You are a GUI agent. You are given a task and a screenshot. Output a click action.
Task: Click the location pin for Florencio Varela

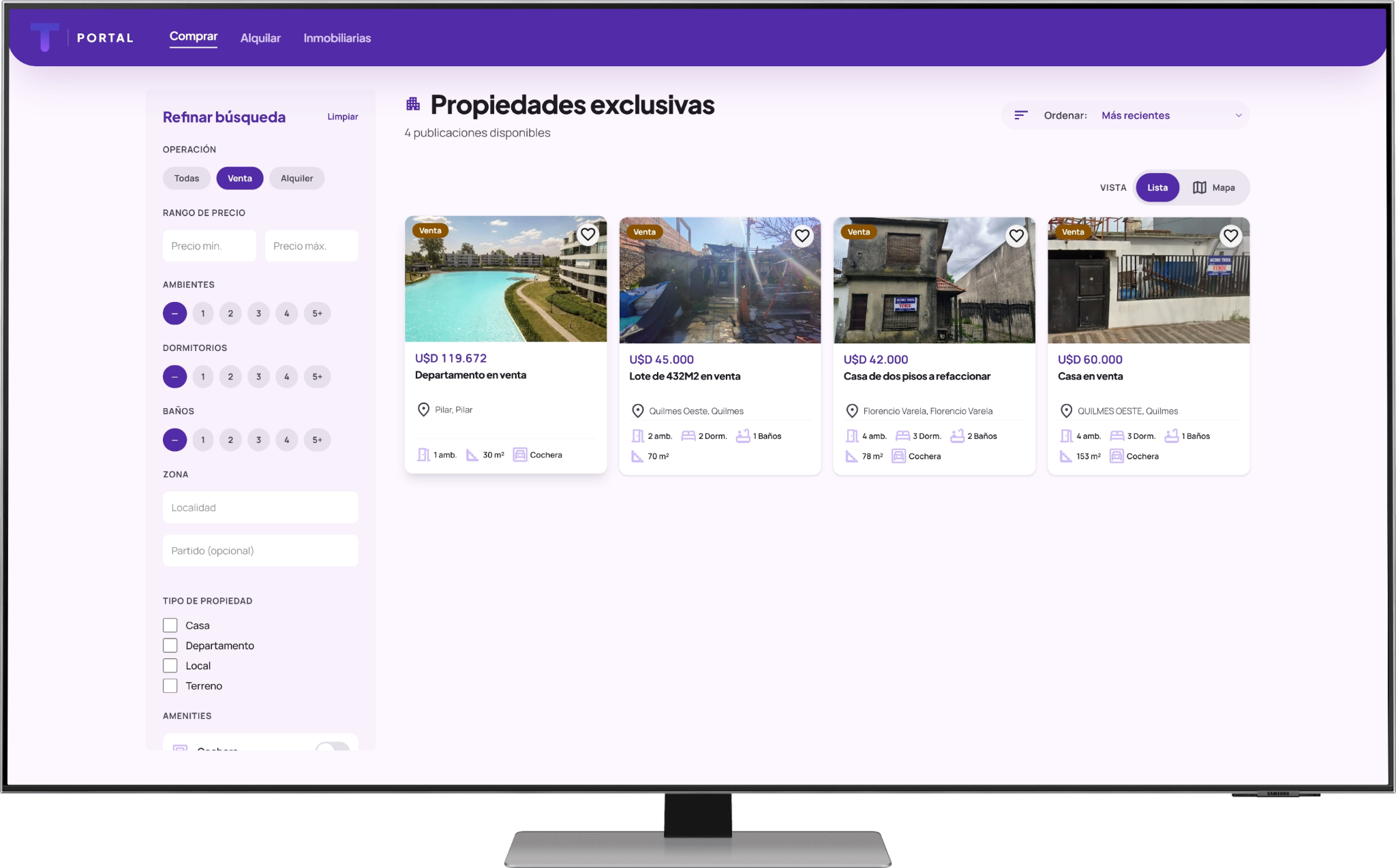852,411
